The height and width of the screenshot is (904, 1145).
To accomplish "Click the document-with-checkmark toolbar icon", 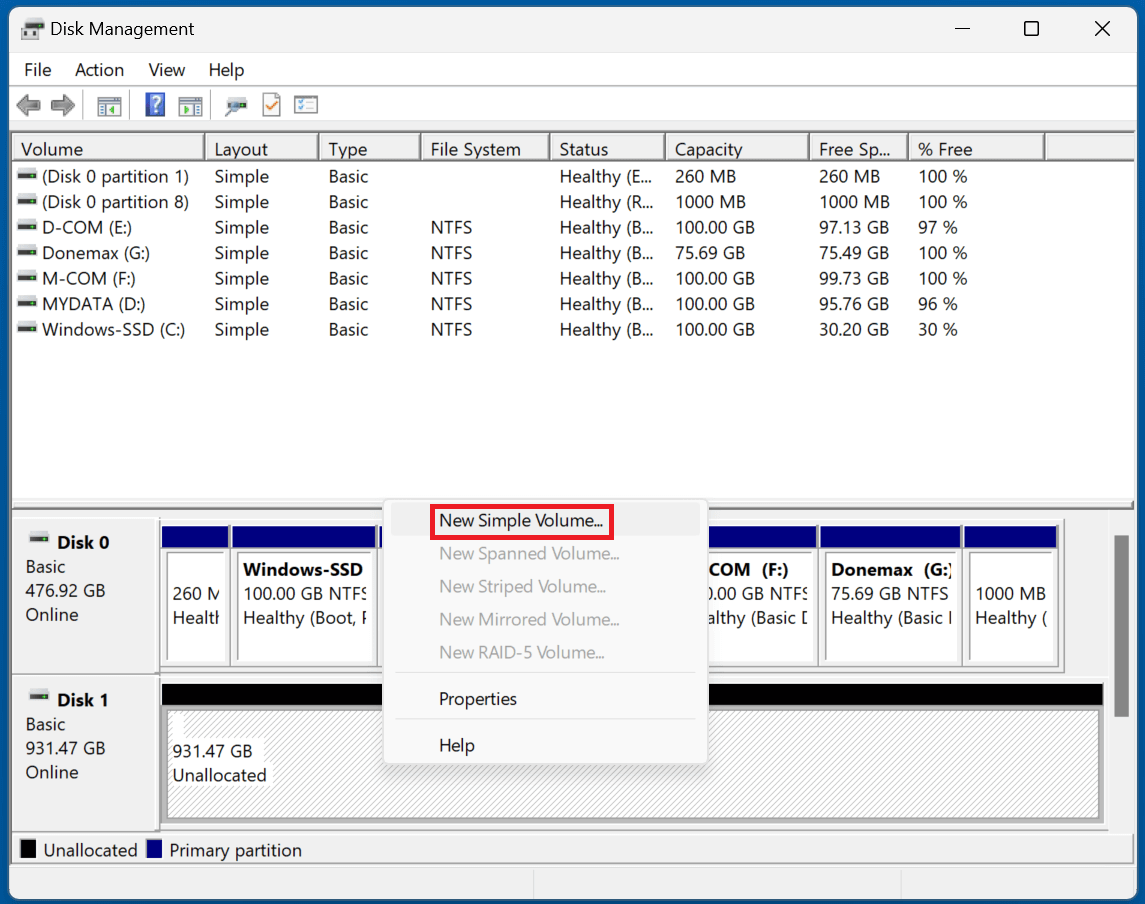I will [271, 105].
